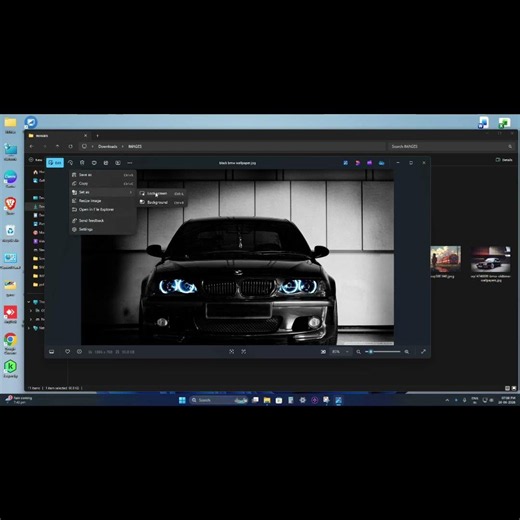
Task: Click Downloads in the address breadcrumb
Action: click(107, 146)
